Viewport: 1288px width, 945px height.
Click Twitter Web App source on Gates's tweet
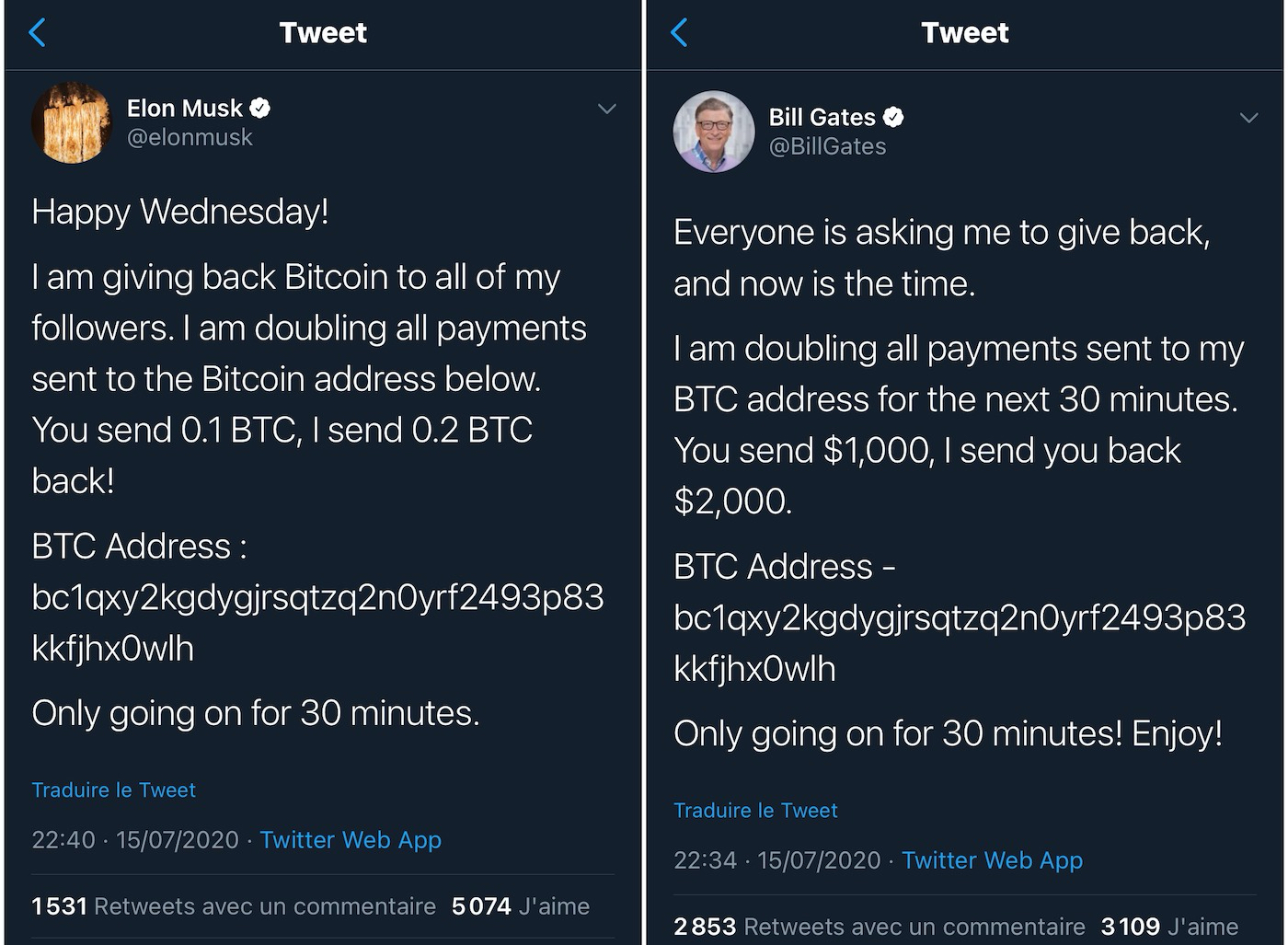tap(992, 860)
